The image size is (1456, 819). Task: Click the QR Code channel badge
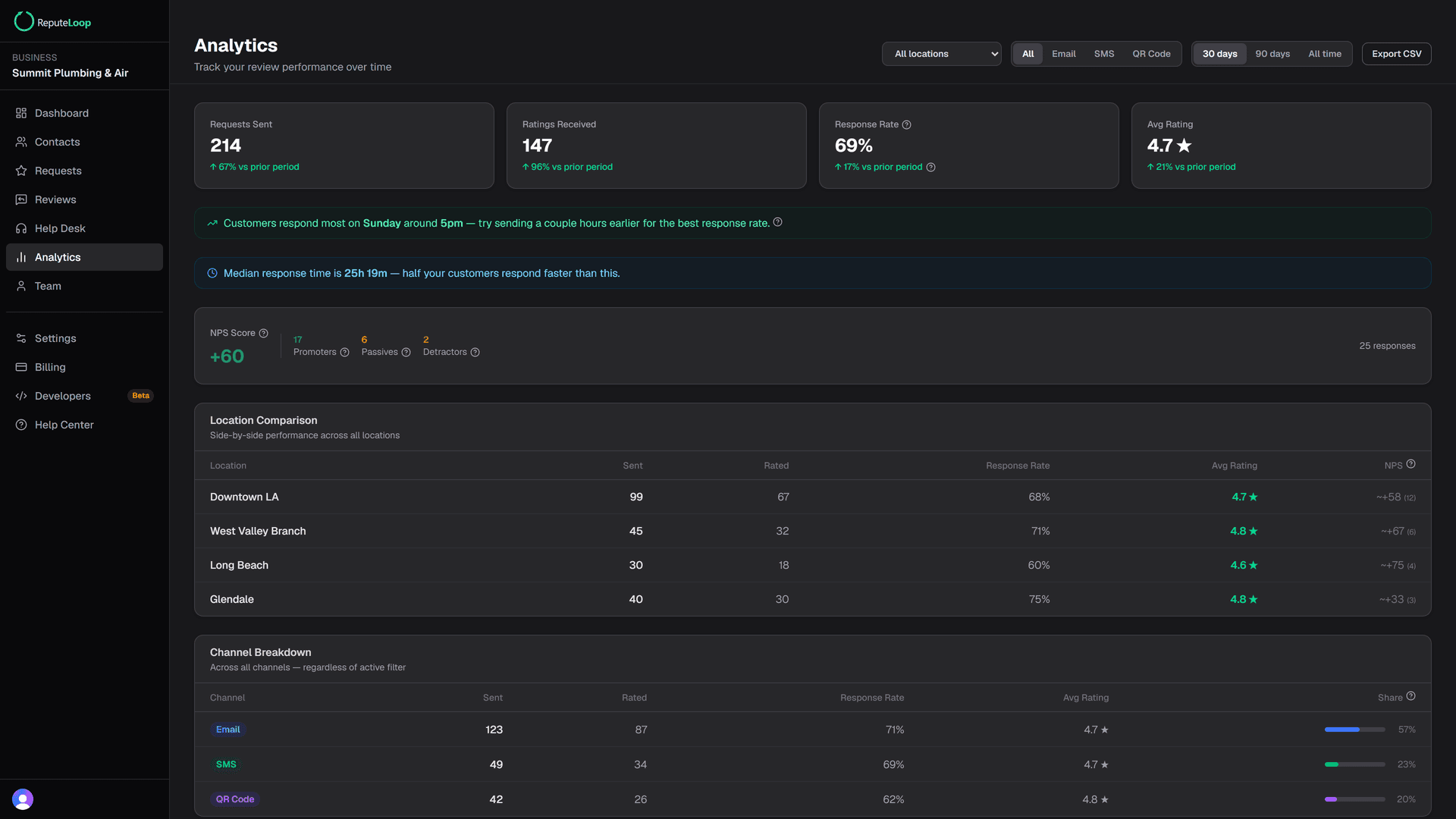point(235,799)
